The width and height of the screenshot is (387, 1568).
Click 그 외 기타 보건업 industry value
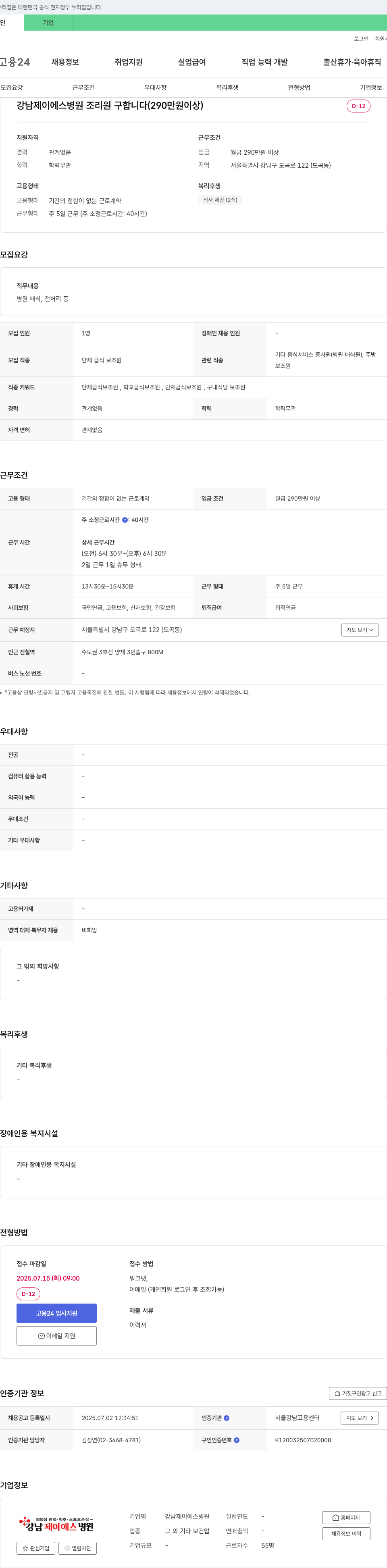tap(187, 1531)
